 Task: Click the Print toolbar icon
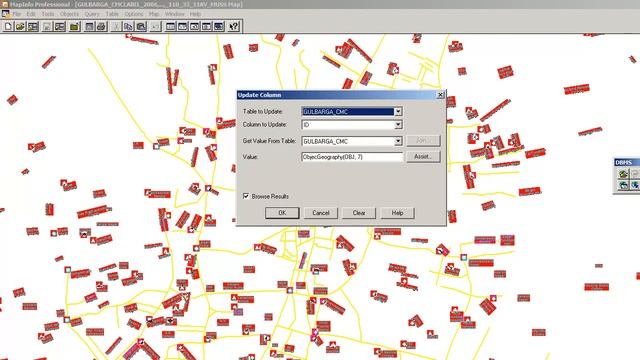point(101,27)
